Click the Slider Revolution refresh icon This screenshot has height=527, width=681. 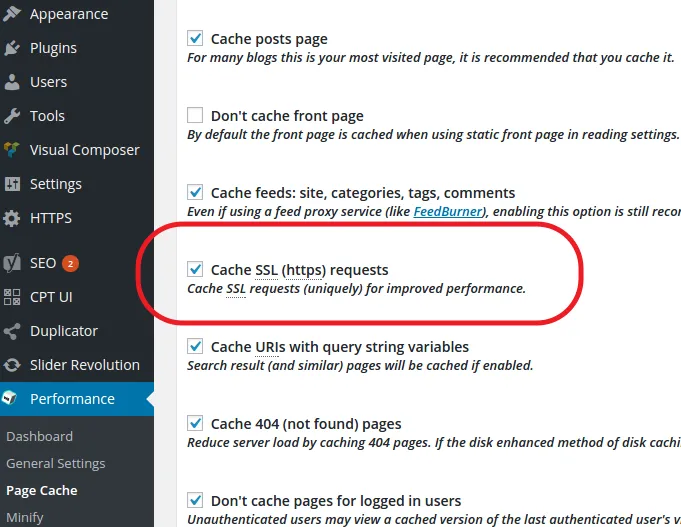click(x=12, y=365)
